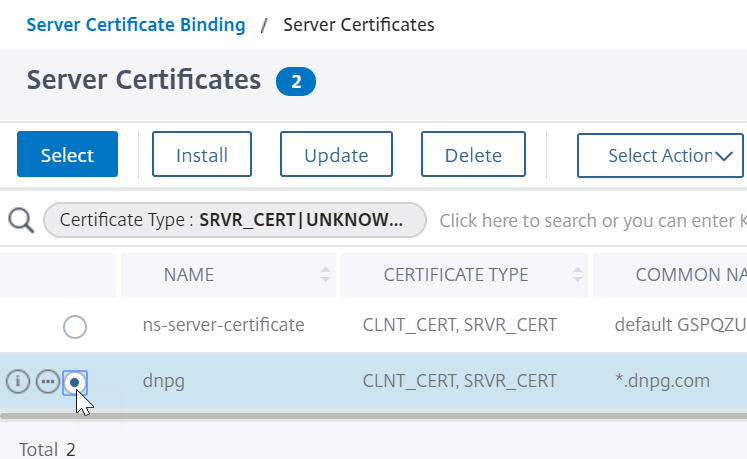Click the Server Certificates breadcrumb item
The width and height of the screenshot is (747, 459).
pos(359,25)
